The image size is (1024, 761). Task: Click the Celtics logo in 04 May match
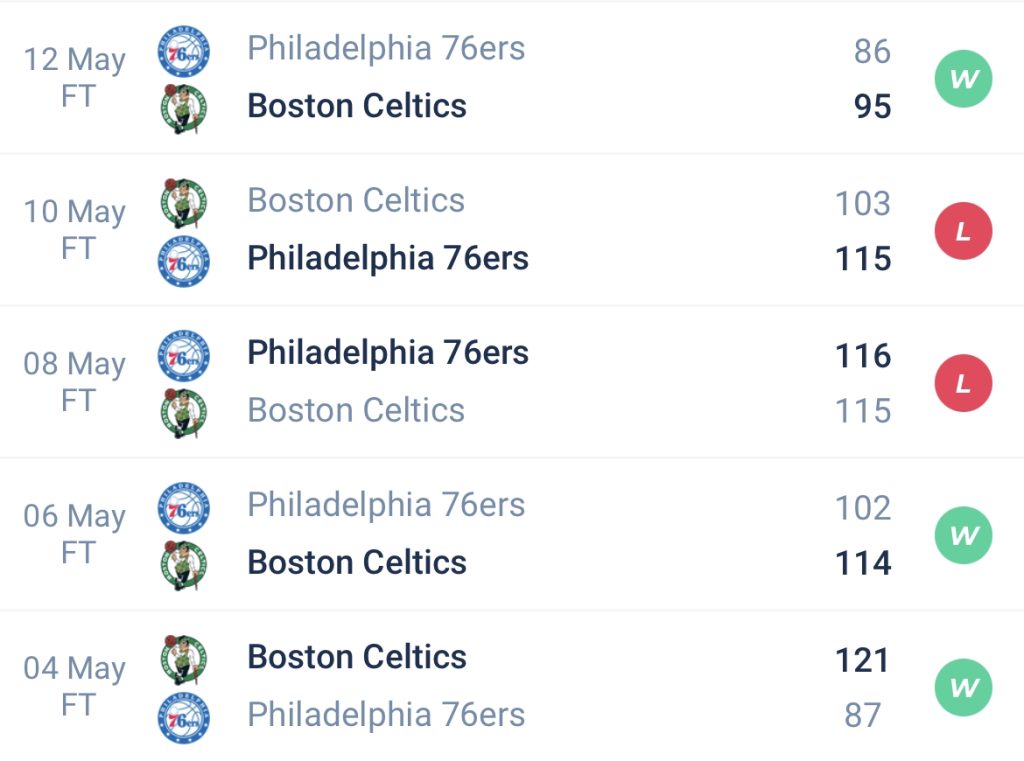tap(184, 659)
